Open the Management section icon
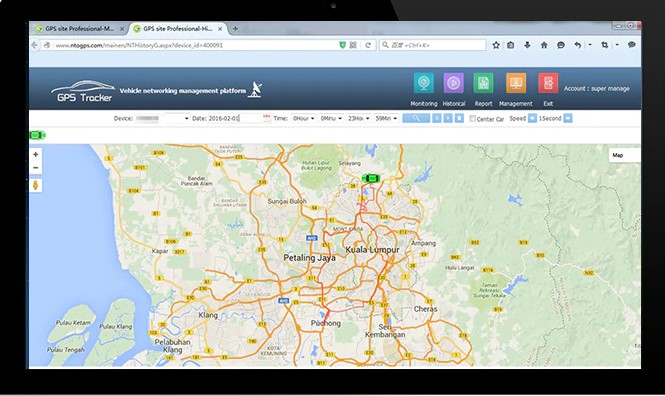665x396 pixels. (516, 83)
